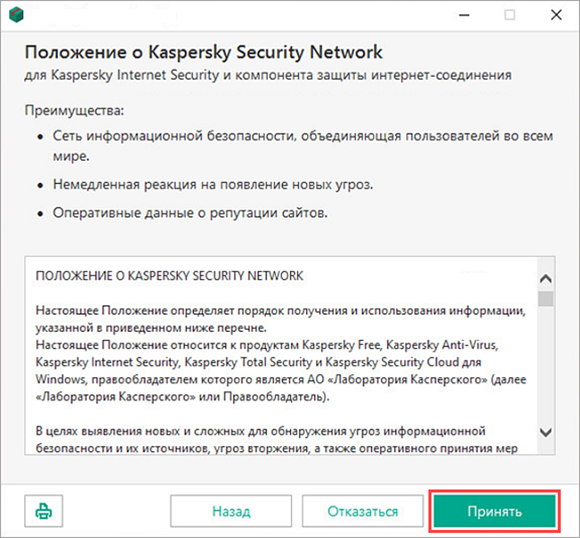This screenshot has height=538, width=580.
Task: Click the Kaspersky logo in the title bar
Action: (16, 15)
